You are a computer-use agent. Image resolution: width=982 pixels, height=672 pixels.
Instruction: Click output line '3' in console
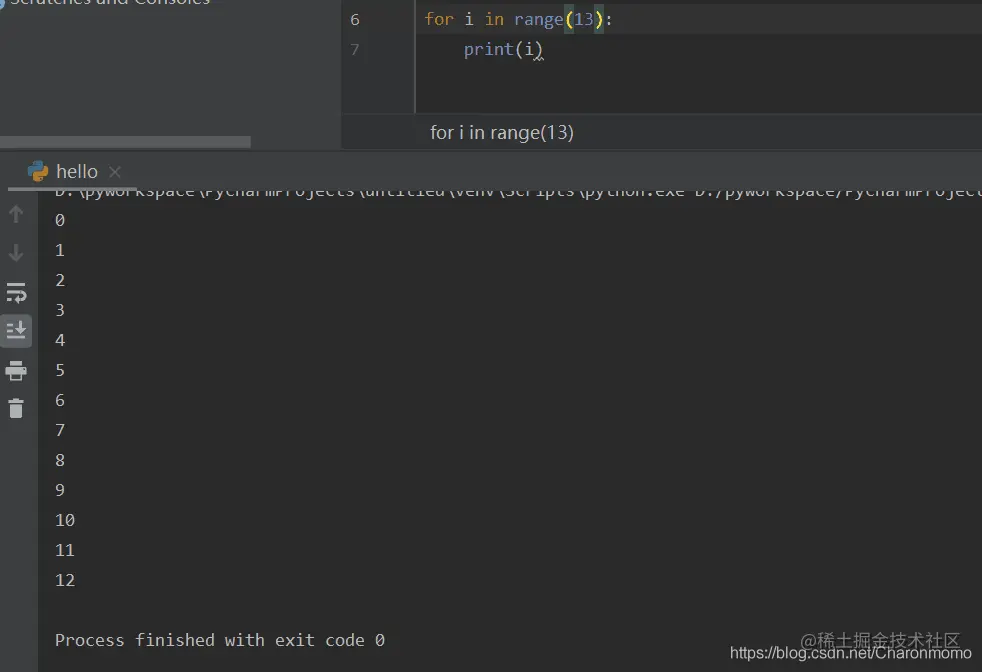coord(60,310)
